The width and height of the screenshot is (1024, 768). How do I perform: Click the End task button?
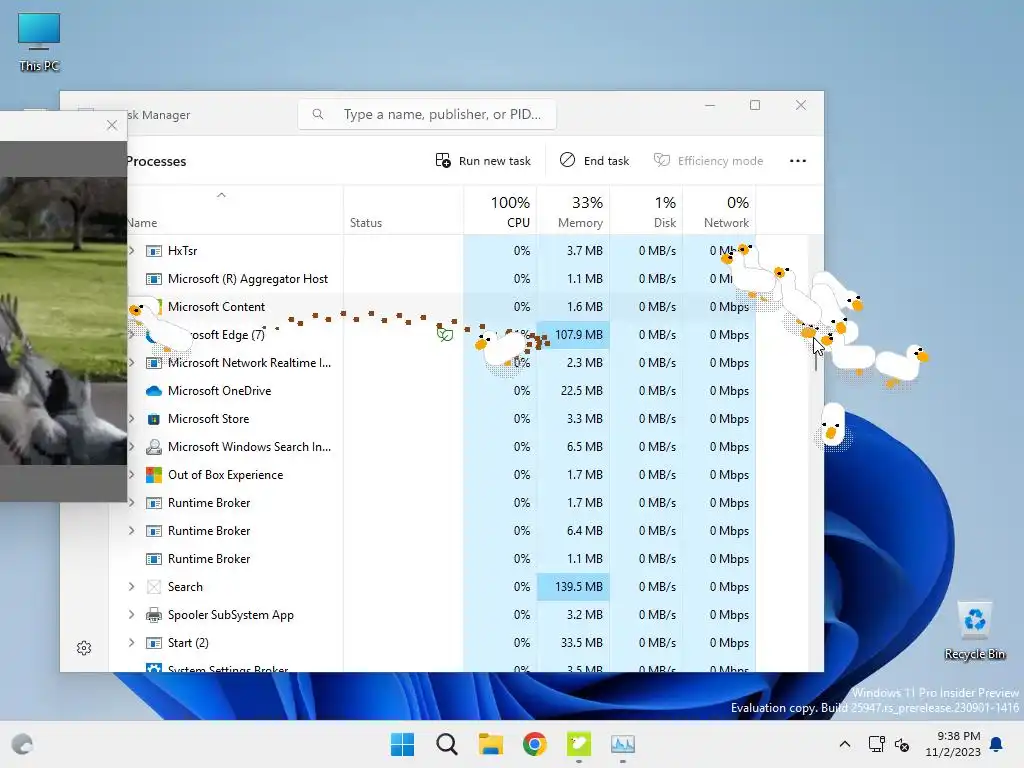tap(594, 161)
